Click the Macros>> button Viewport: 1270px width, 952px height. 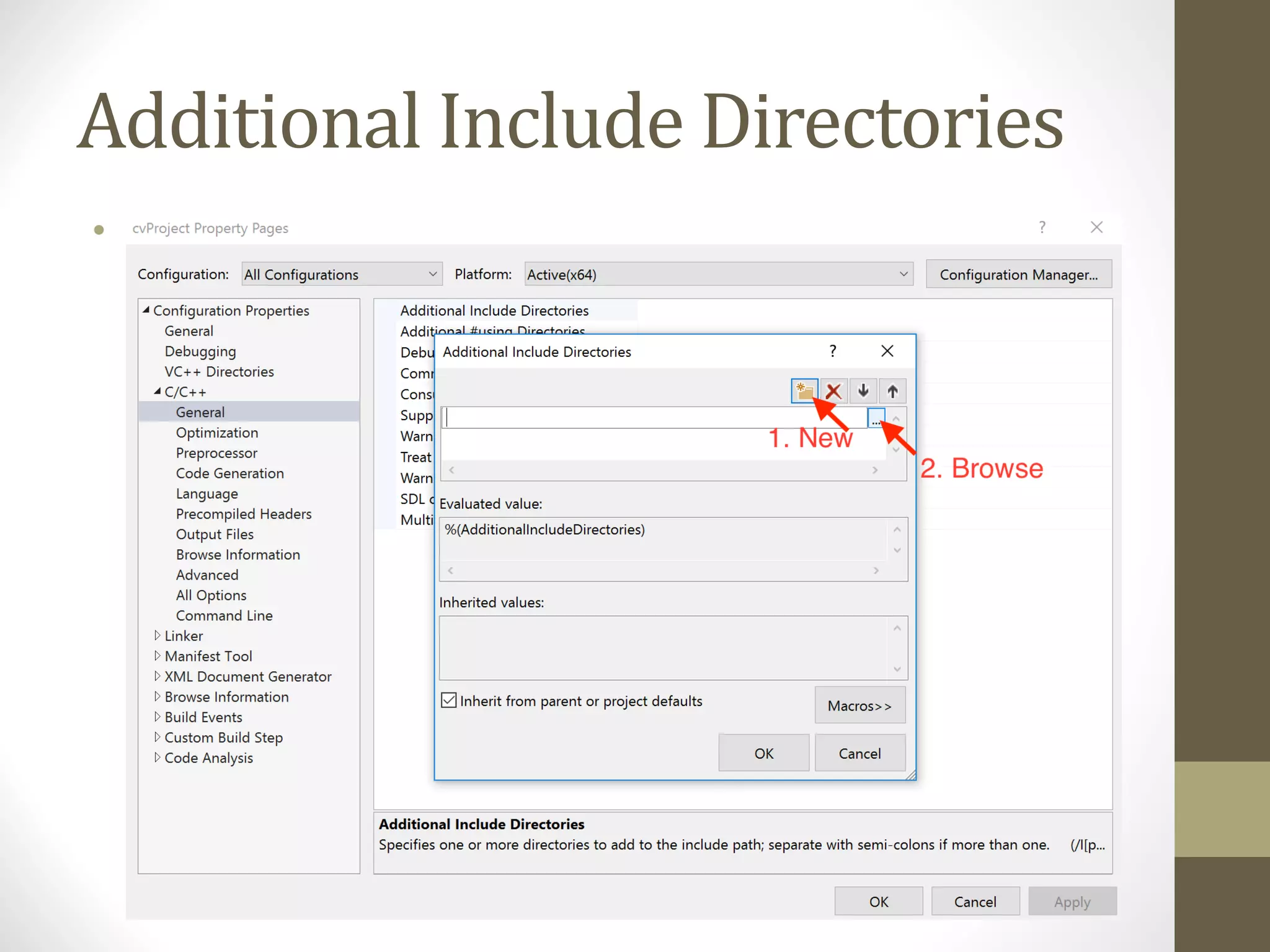(x=859, y=706)
